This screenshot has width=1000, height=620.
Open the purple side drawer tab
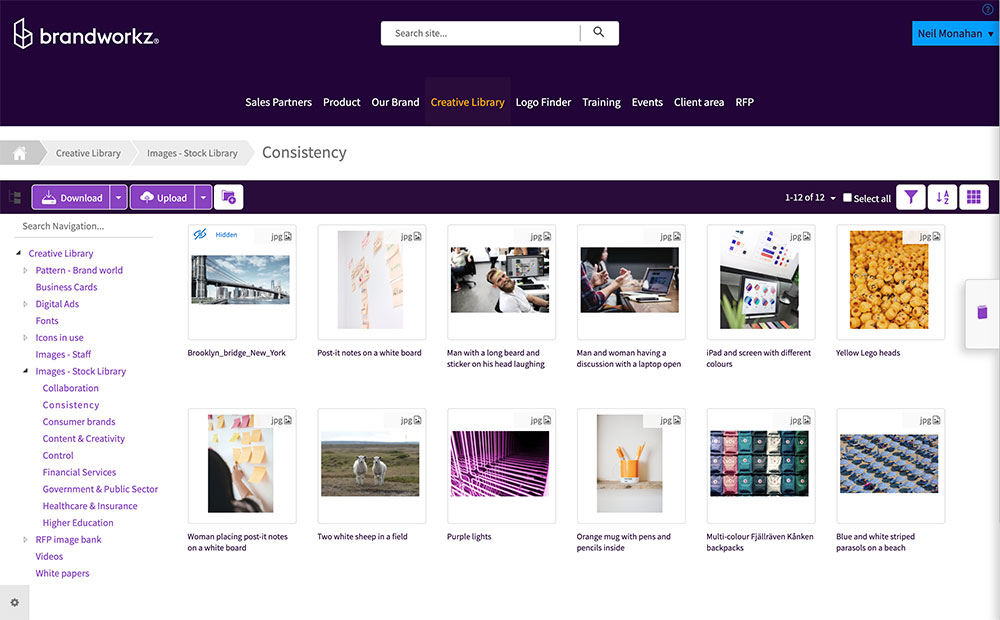[982, 313]
